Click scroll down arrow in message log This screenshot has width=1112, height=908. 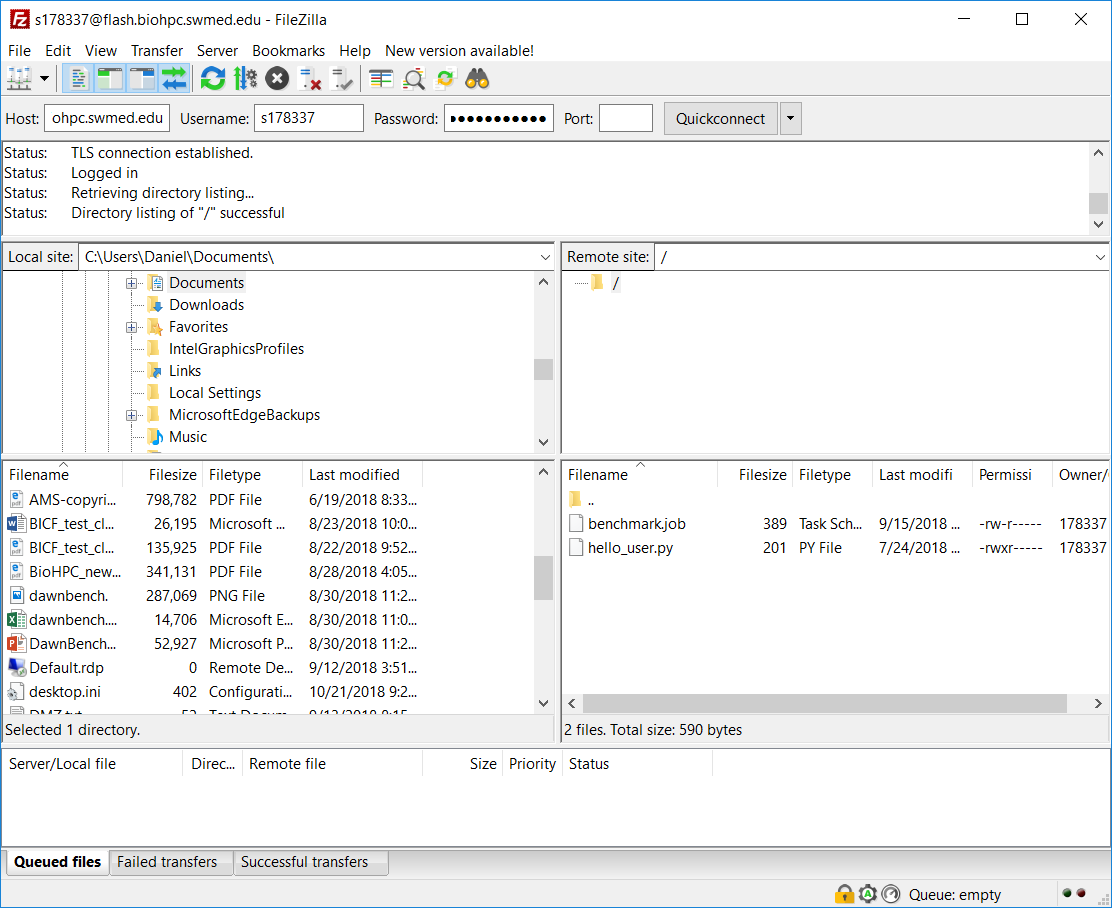1098,224
